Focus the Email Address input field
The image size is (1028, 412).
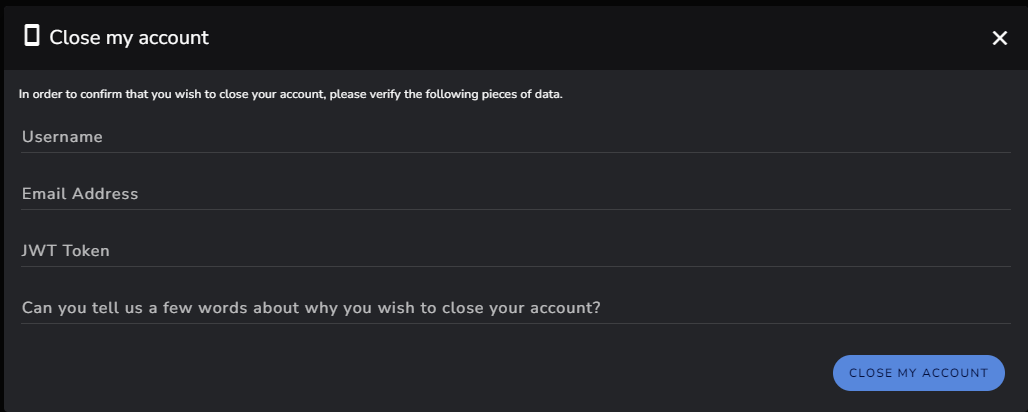515,194
